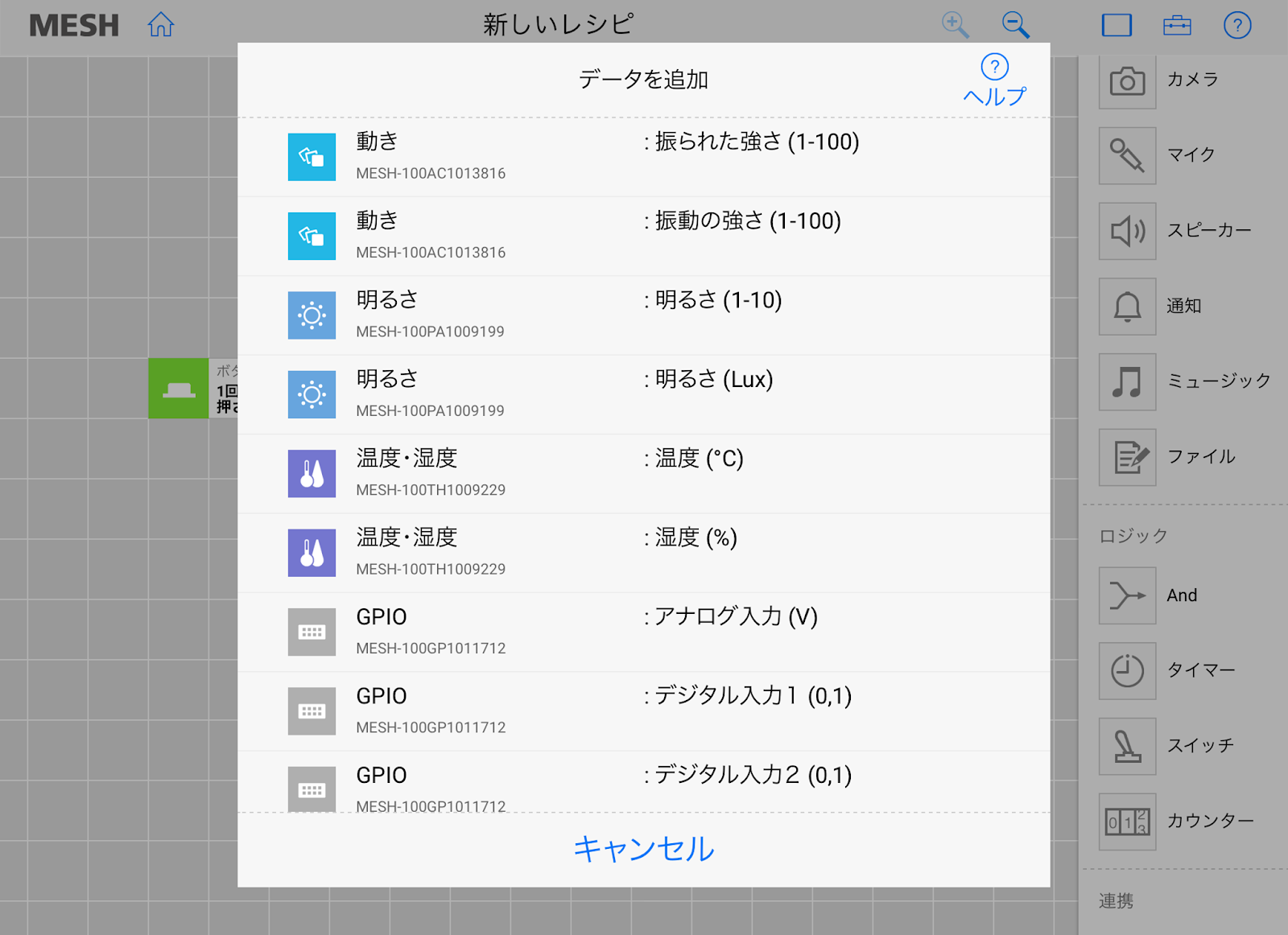Click MESH-100TH1009229 under 湿度 (%)
Image resolution: width=1288 pixels, height=935 pixels.
pos(431,570)
